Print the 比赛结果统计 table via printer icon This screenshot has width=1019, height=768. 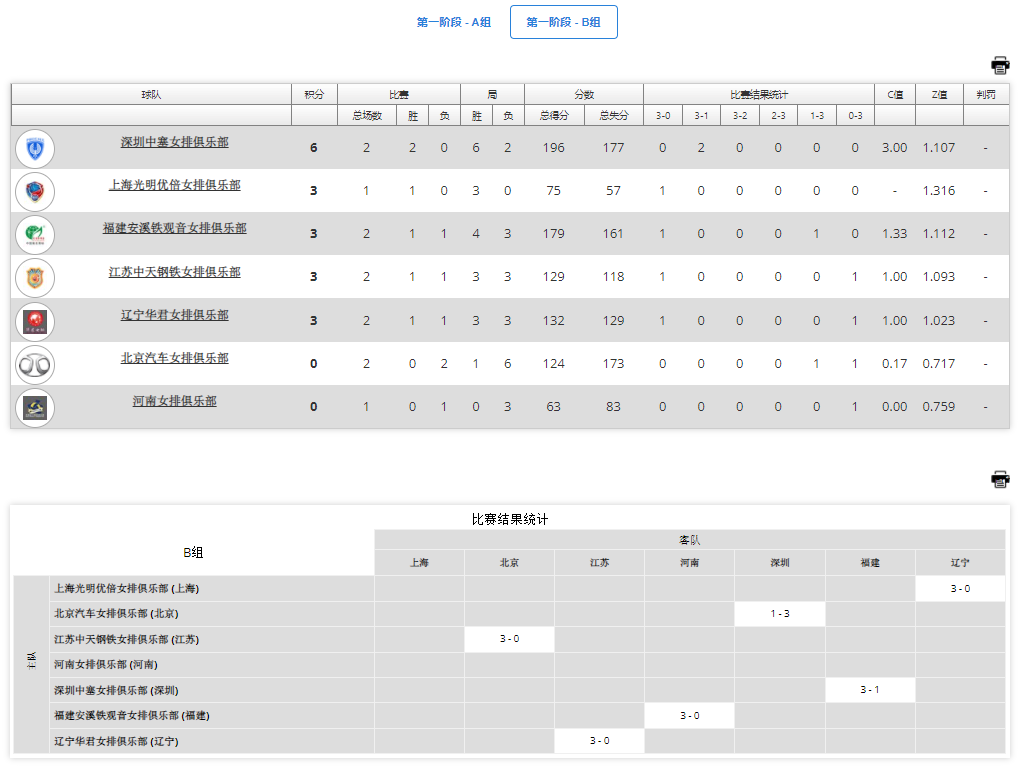click(x=1000, y=479)
